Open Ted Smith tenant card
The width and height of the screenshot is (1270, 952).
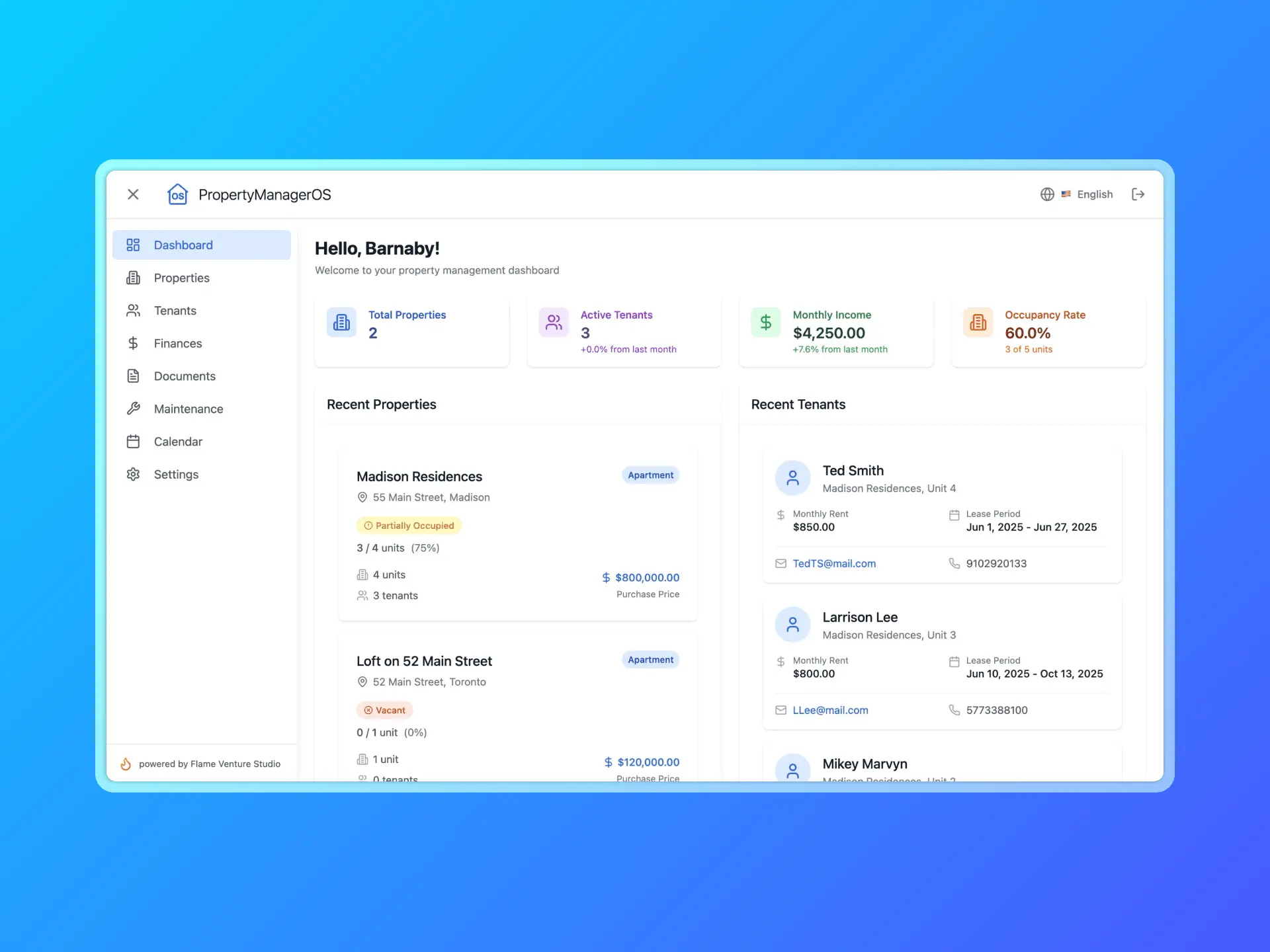coord(942,516)
